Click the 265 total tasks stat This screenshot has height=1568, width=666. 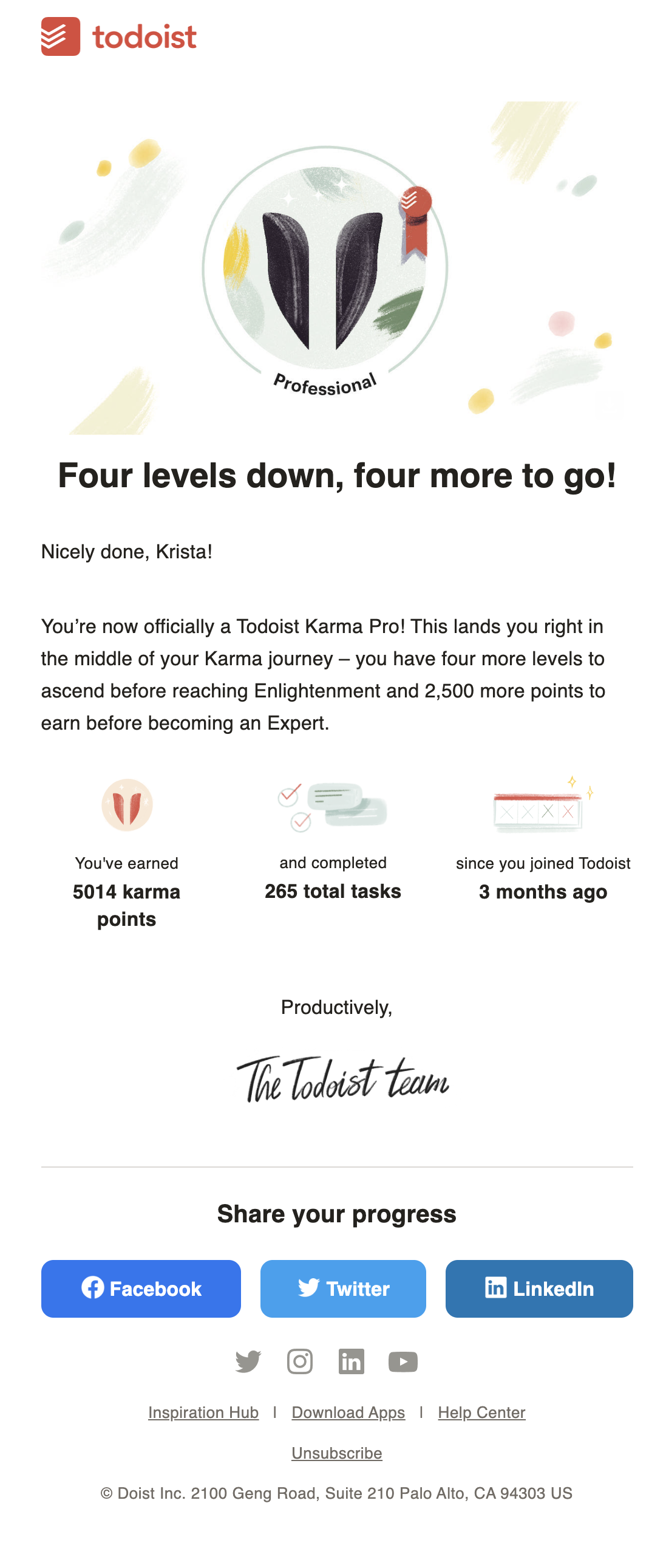pos(333,891)
